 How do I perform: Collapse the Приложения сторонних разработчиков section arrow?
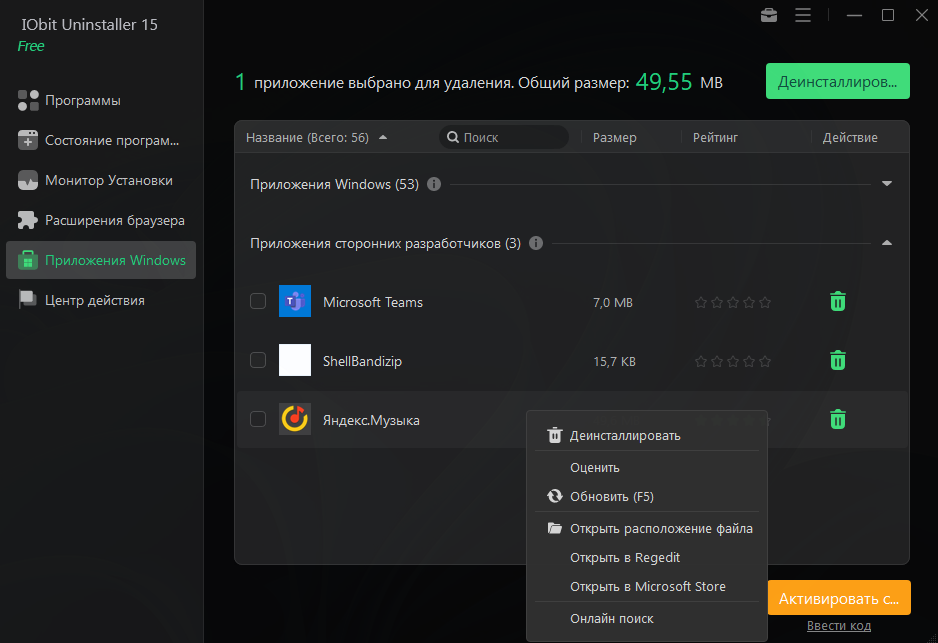coord(887,243)
